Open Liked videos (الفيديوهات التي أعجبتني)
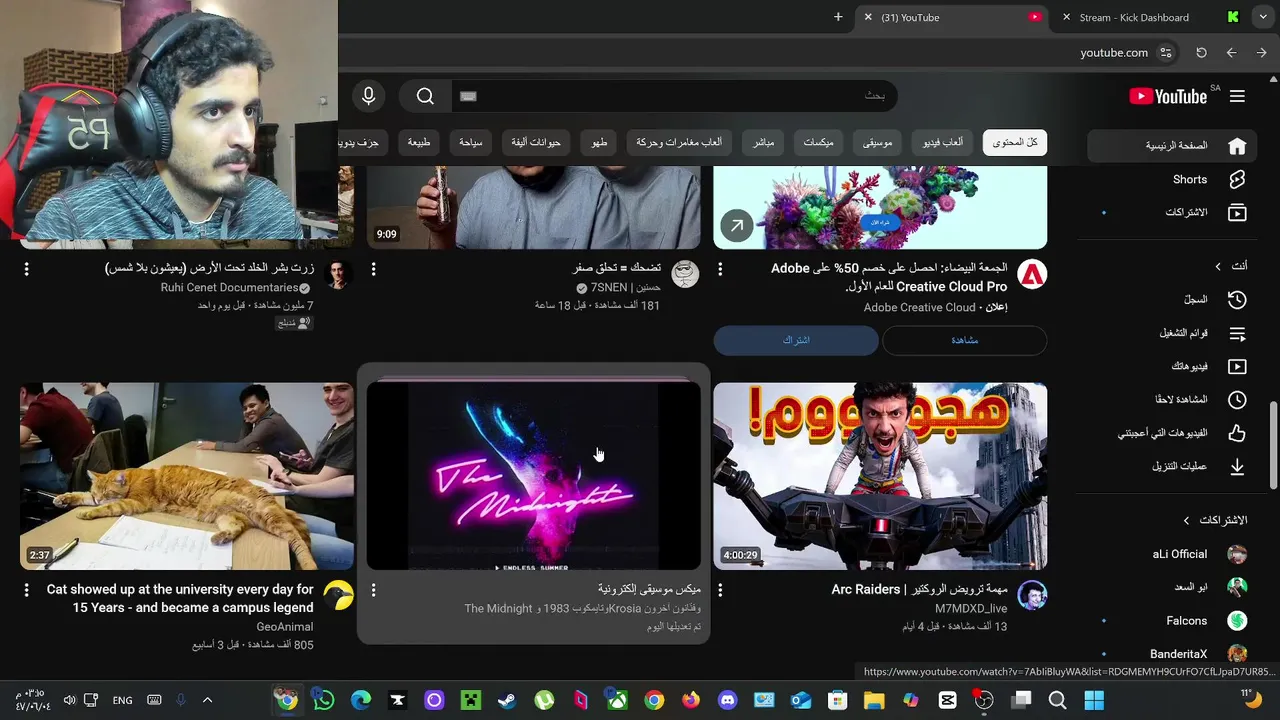The image size is (1280, 720). pyautogui.click(x=1171, y=433)
